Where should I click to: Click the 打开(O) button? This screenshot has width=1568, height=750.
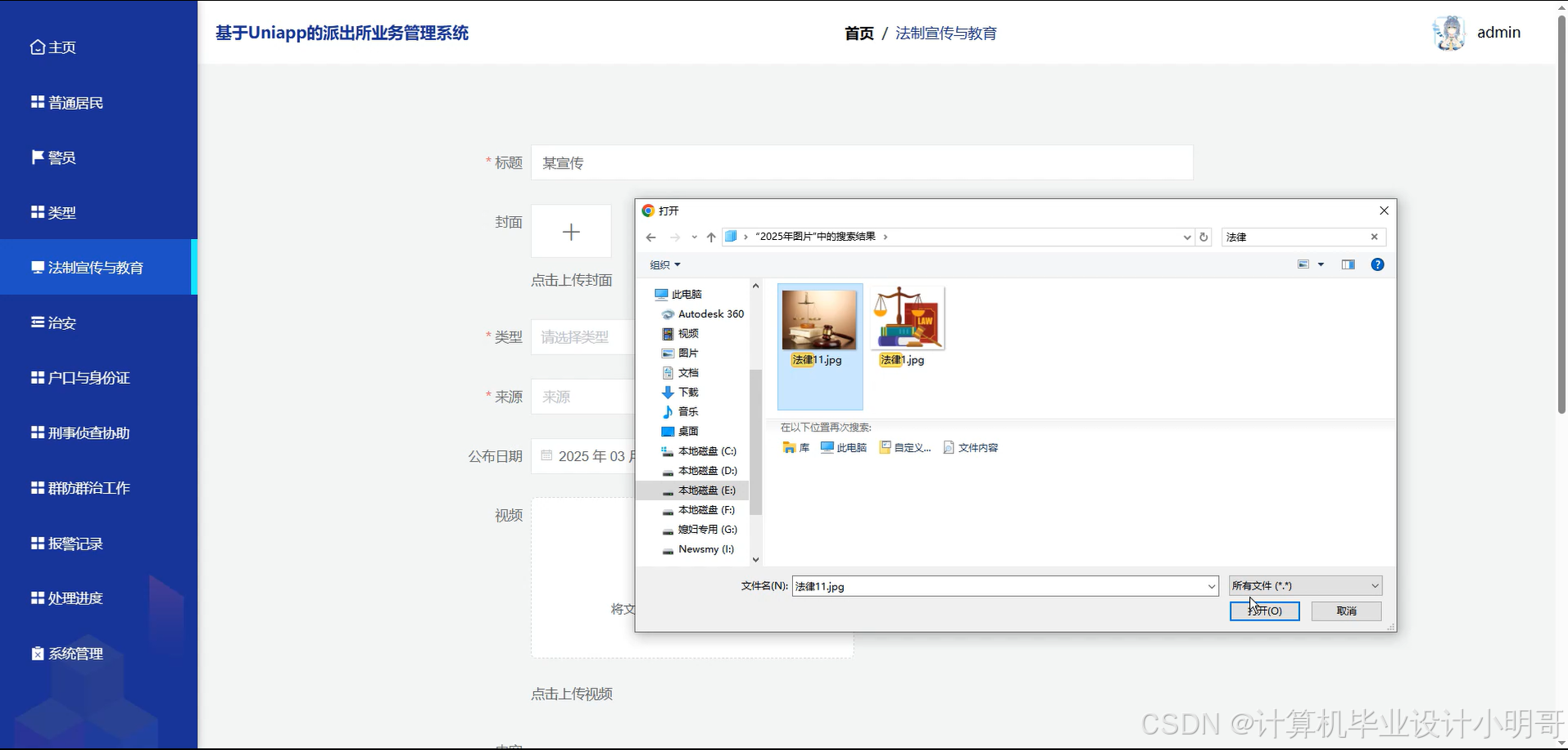coord(1264,611)
